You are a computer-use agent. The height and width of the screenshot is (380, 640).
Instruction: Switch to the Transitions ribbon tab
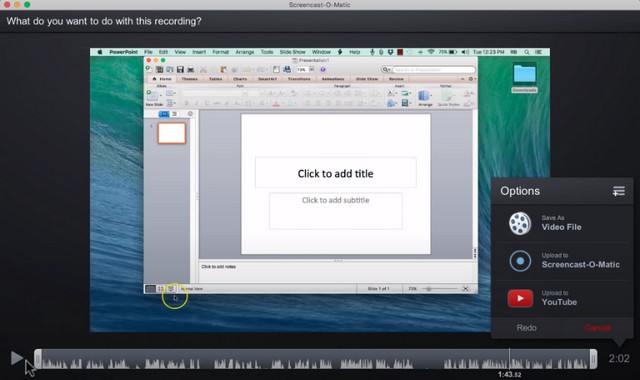point(299,79)
